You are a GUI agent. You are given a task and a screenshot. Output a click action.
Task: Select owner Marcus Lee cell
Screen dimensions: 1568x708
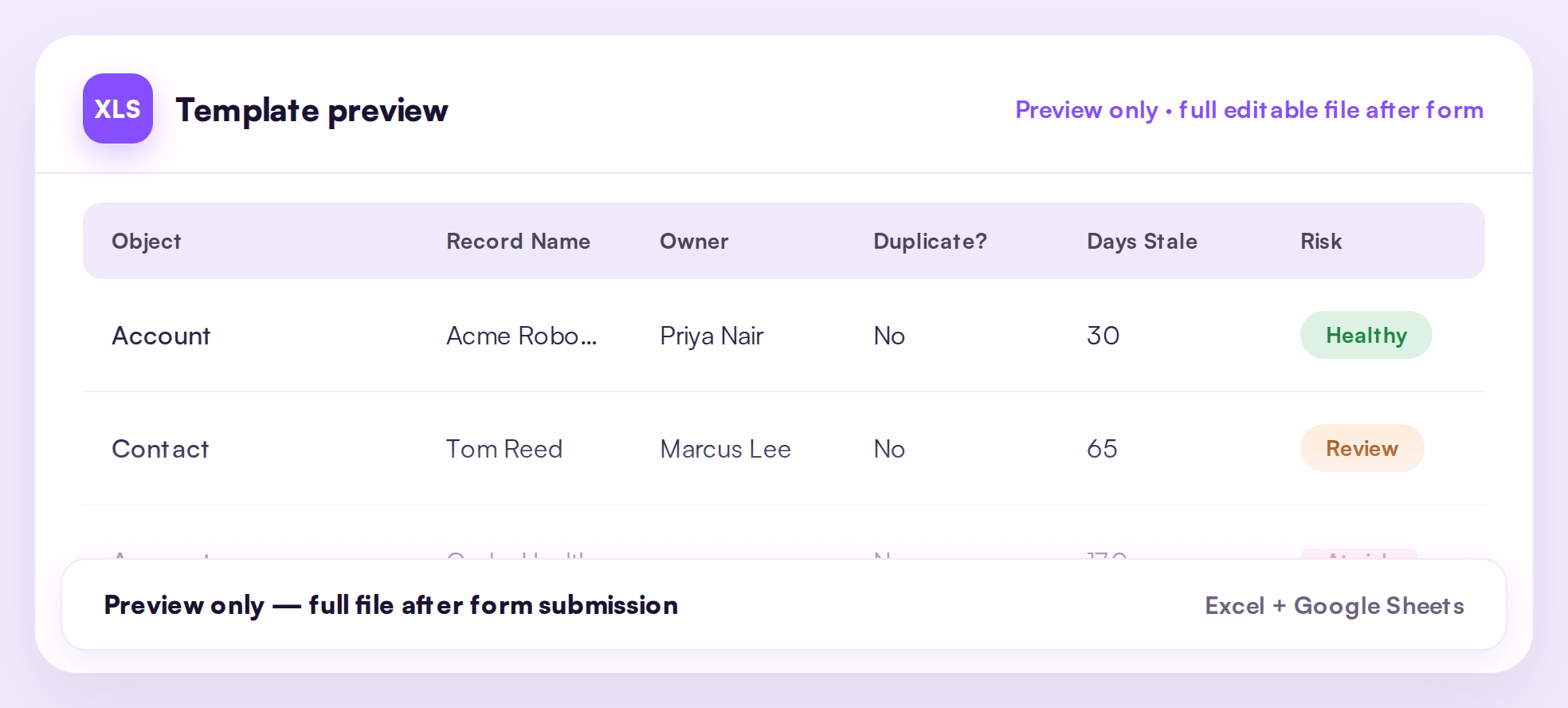(x=725, y=448)
